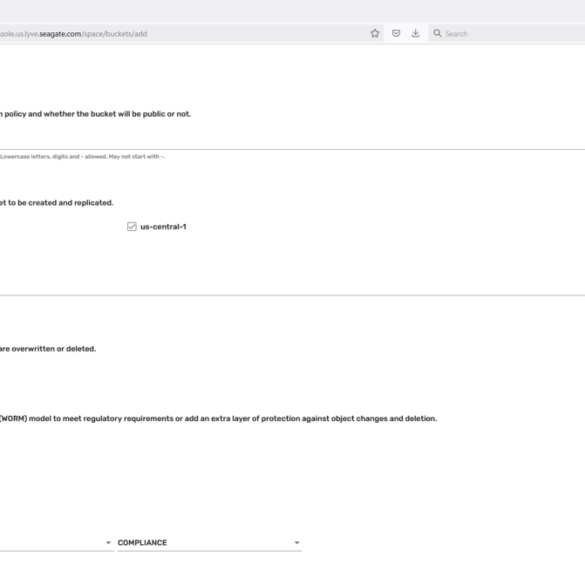Viewport: 585px width, 585px height.
Task: Click text 'policy and whether the bucket will be public'
Action: (84, 114)
